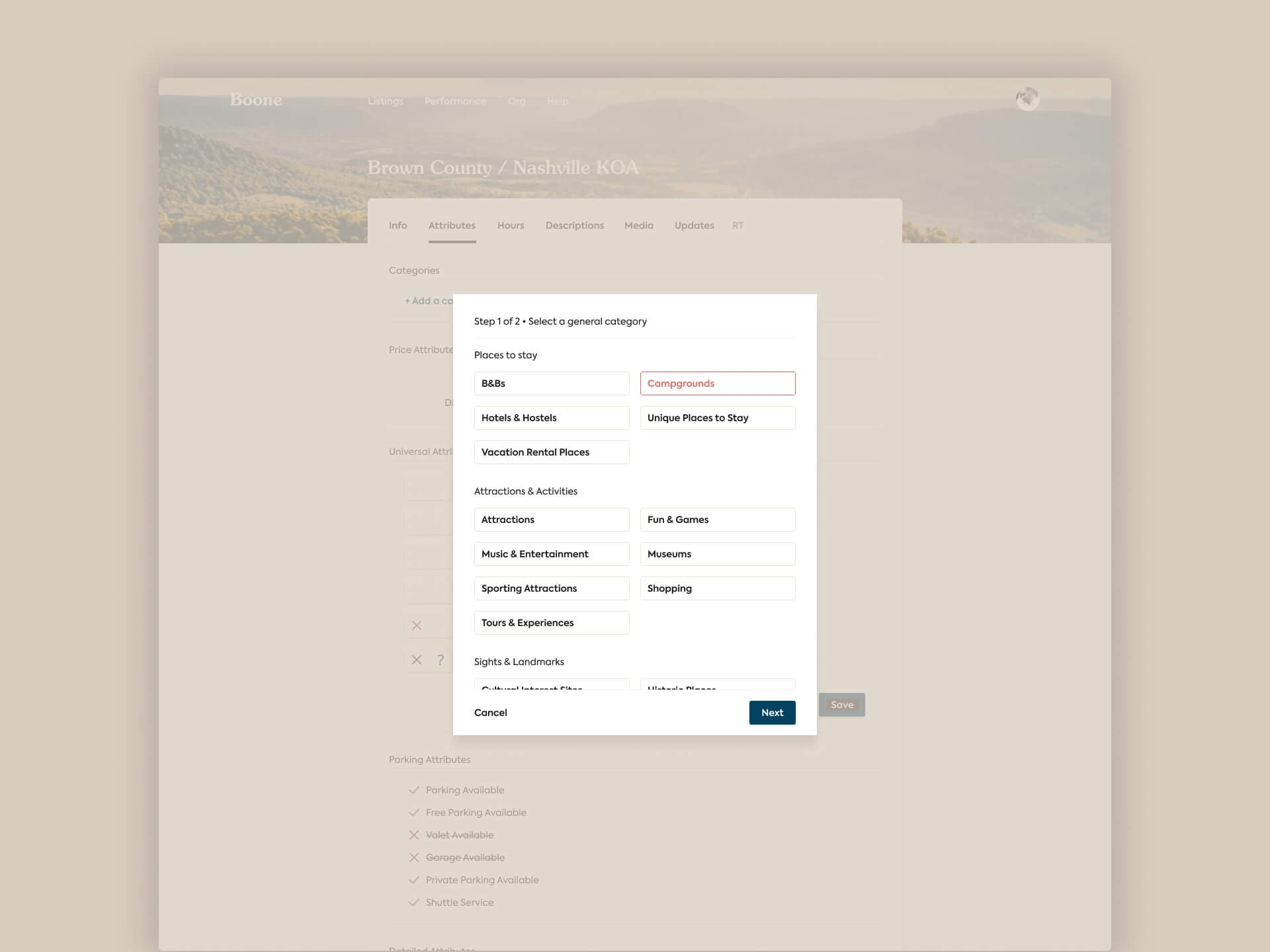The image size is (1270, 952).
Task: Toggle the Shuttle Service checkmark
Action: (414, 902)
